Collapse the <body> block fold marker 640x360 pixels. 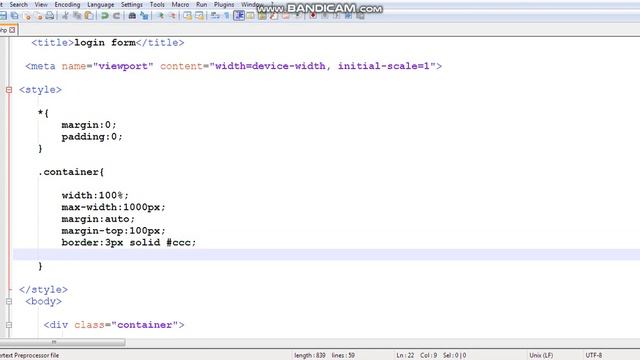9,302
